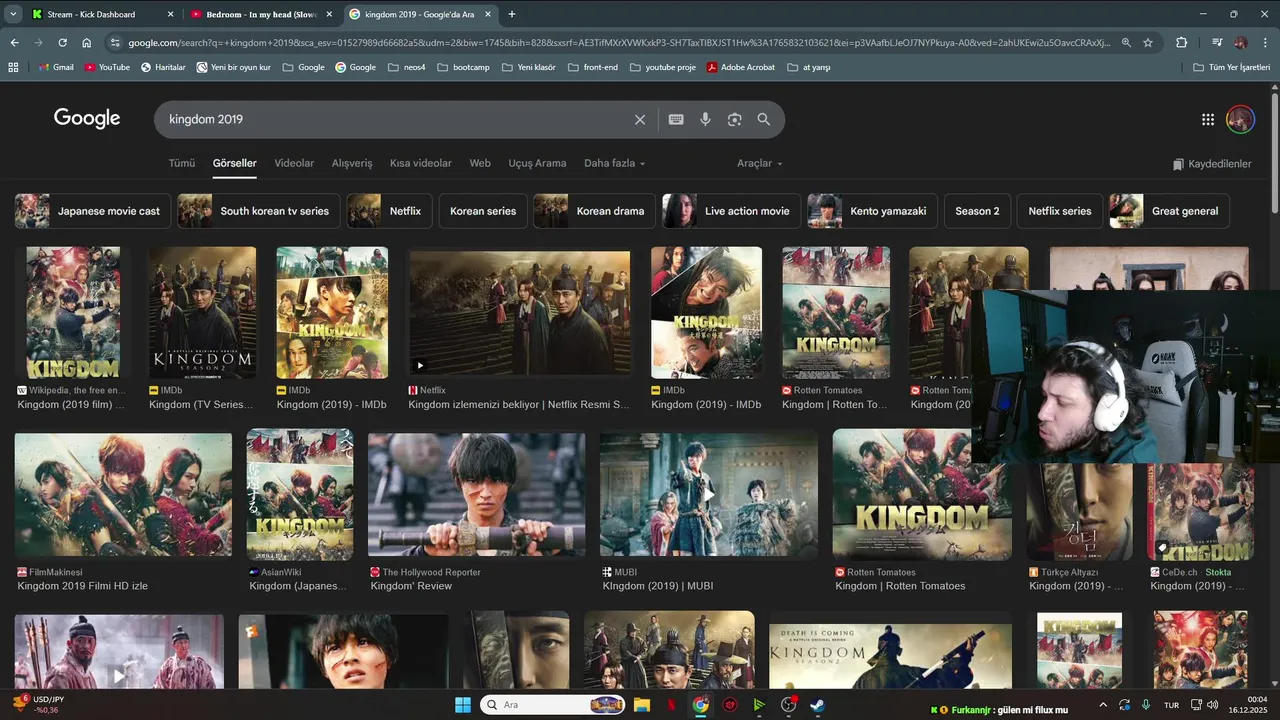The image size is (1280, 720).
Task: Open the Google apps grid
Action: coord(1208,119)
